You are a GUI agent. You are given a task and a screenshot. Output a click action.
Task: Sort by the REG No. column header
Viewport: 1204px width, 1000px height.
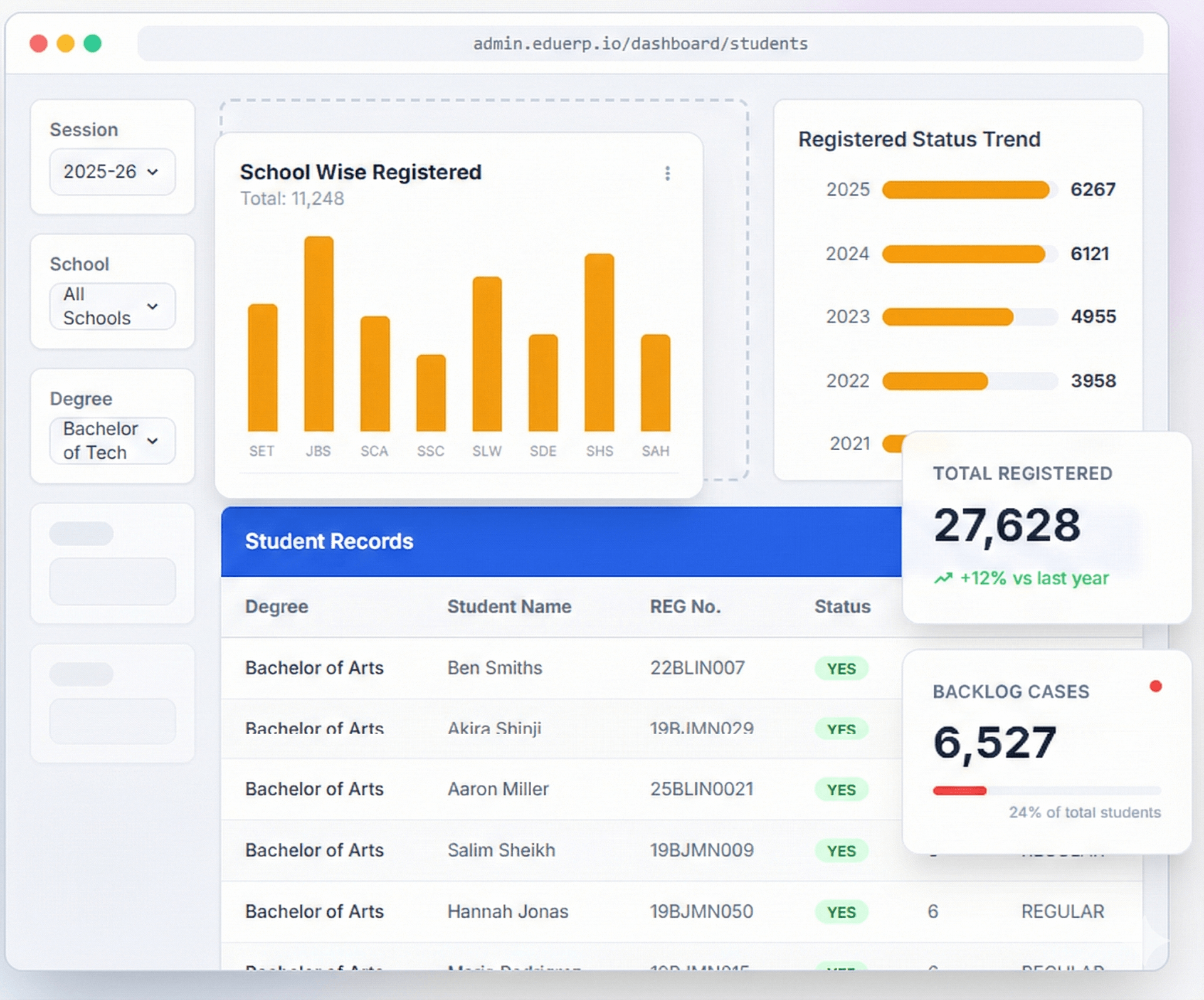pos(685,606)
